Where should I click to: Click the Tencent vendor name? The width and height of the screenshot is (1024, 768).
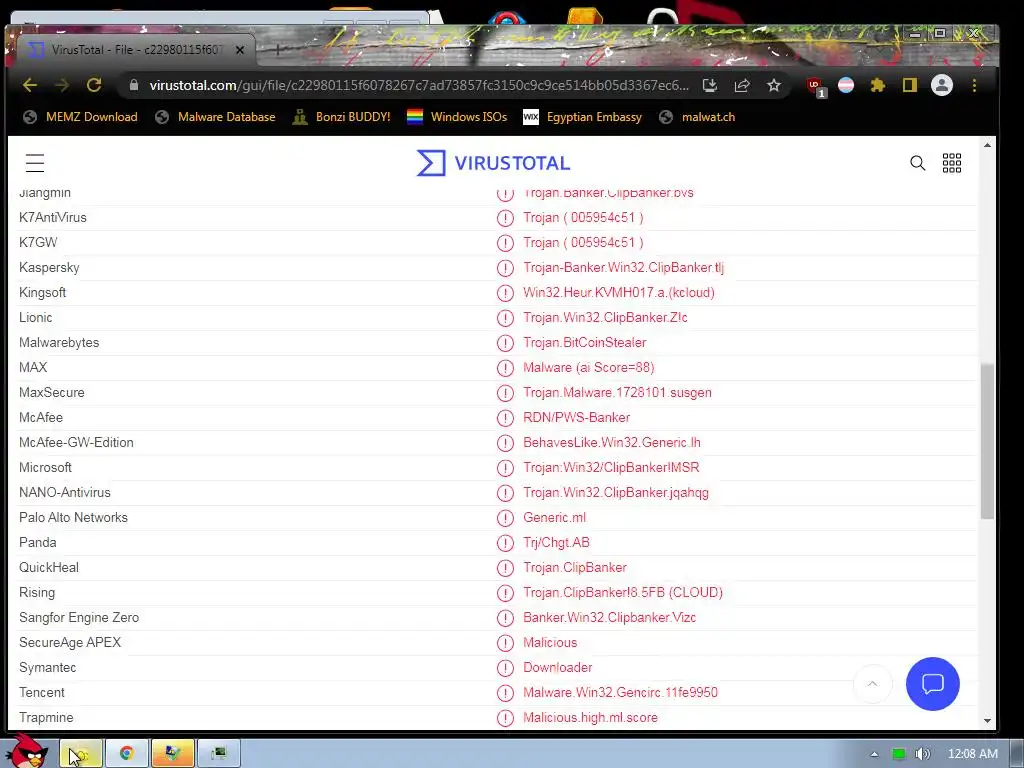[42, 692]
